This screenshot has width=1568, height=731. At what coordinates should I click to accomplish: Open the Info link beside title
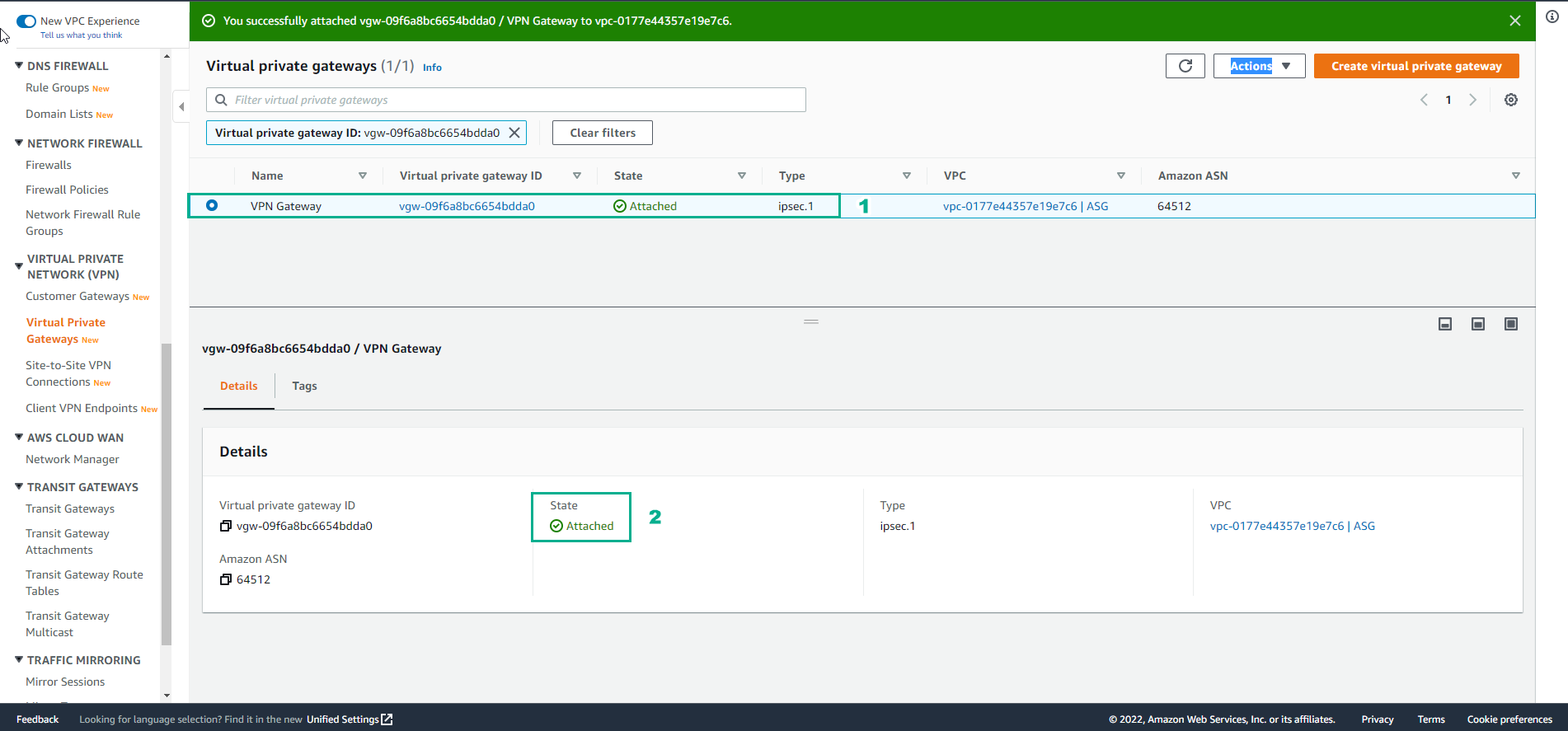(x=432, y=68)
